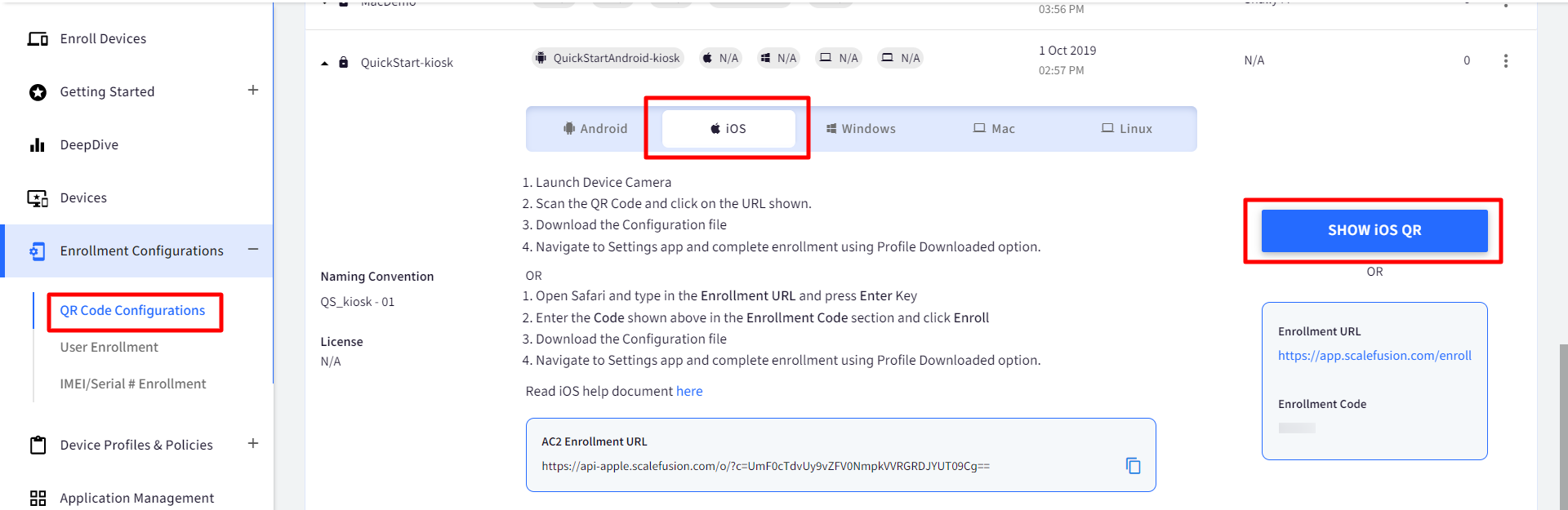Click the Apple N/A profile chip
Viewport: 1568px width, 510px height.
720,58
